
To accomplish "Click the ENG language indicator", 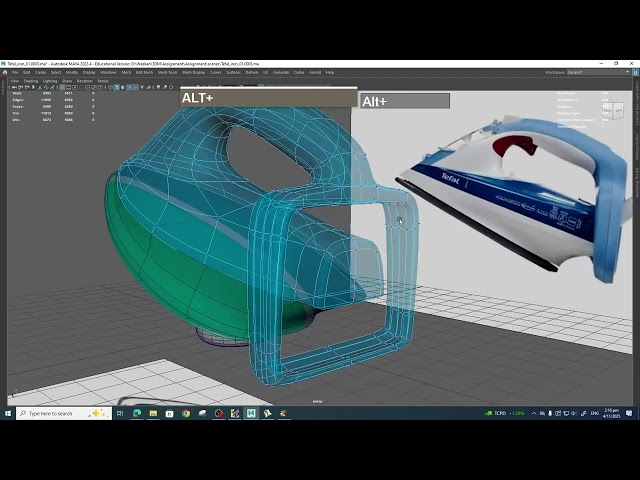I will click(595, 413).
